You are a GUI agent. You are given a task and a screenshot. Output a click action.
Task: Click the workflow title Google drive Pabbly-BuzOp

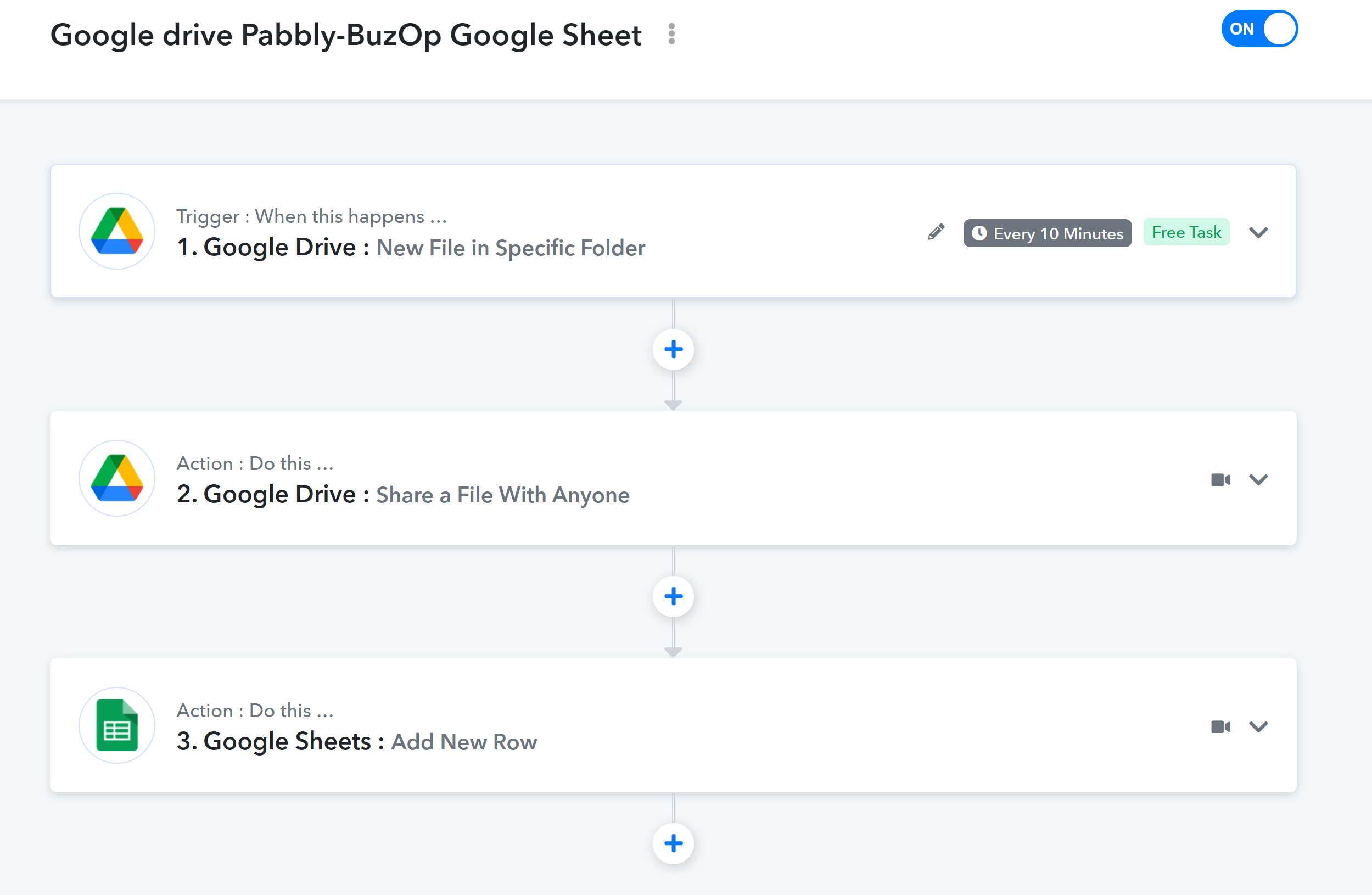click(x=346, y=35)
